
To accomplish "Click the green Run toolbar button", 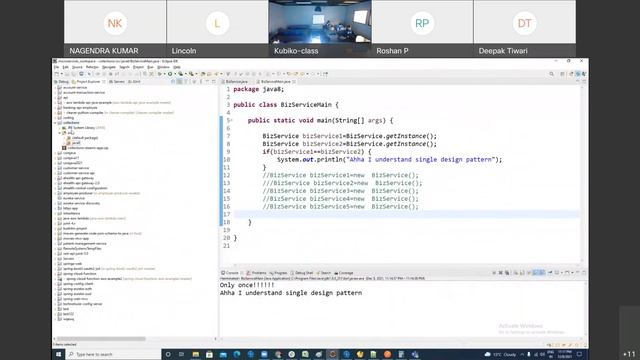I will 170,74.
